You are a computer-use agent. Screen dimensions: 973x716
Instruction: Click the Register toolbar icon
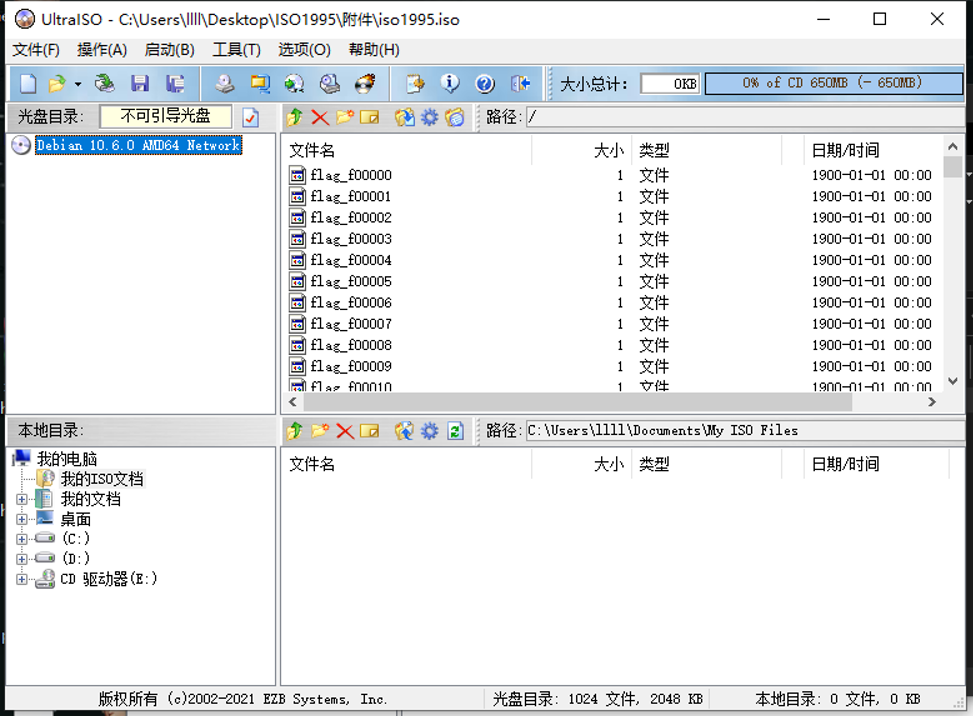415,84
